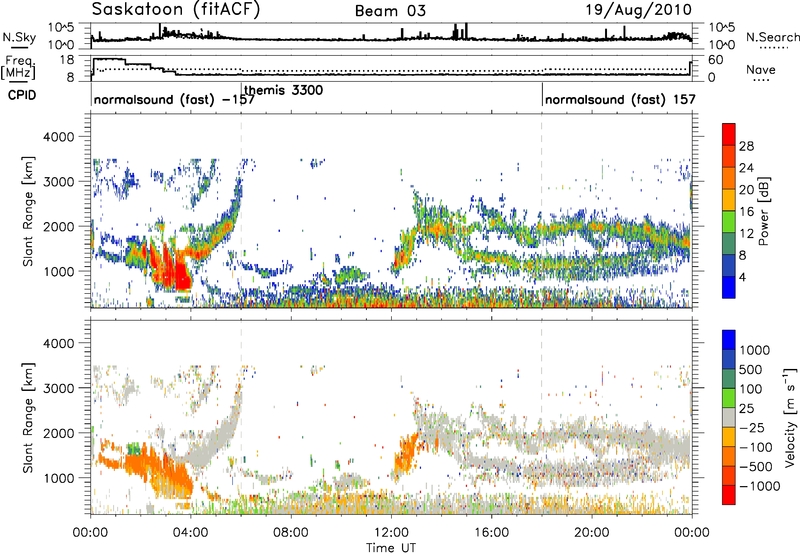Pick the blue bottom segment of Power colorbar
Viewport: 800px width, 554px height.
coord(729,288)
